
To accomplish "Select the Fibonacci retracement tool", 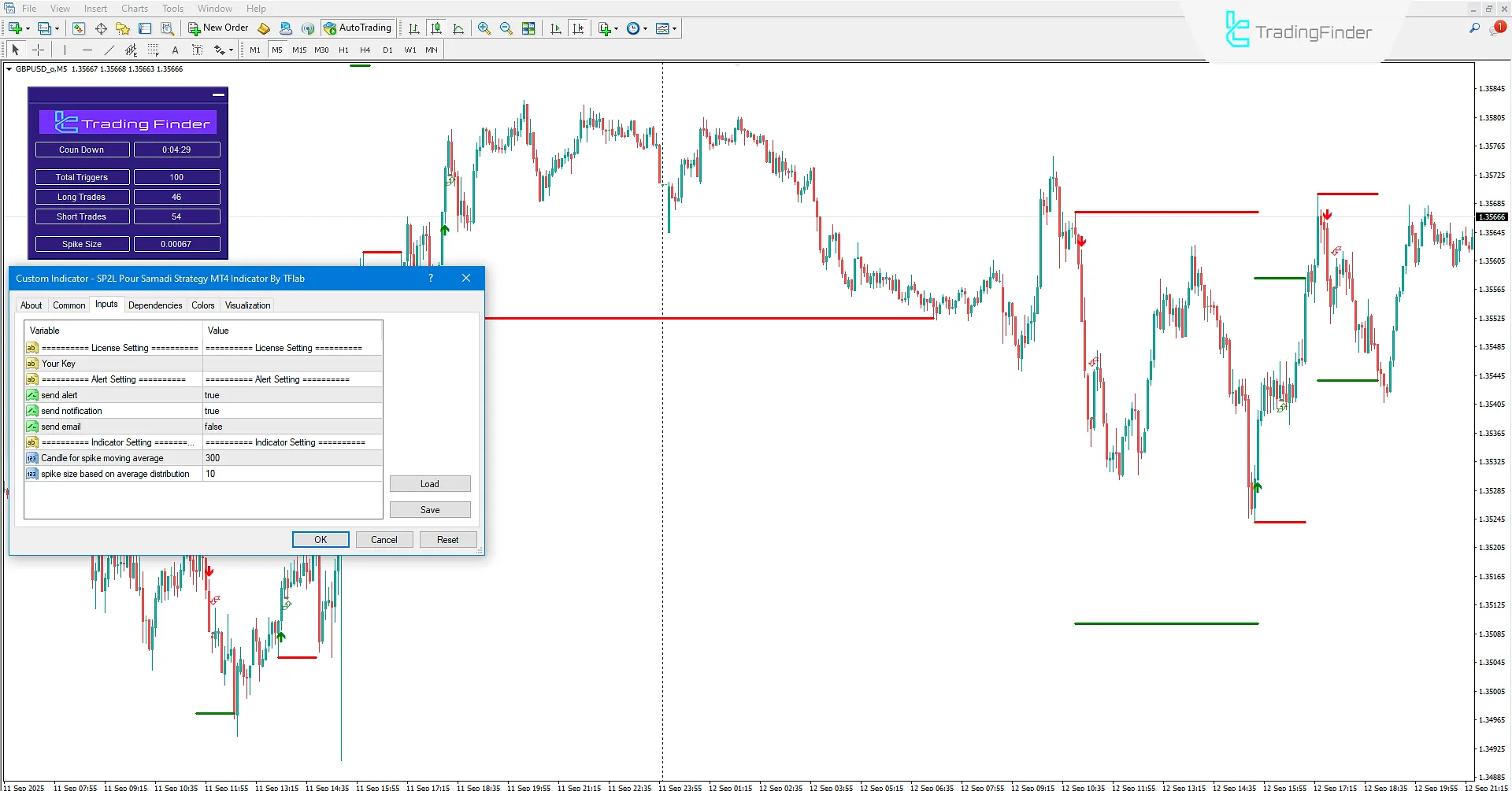I will [x=153, y=50].
